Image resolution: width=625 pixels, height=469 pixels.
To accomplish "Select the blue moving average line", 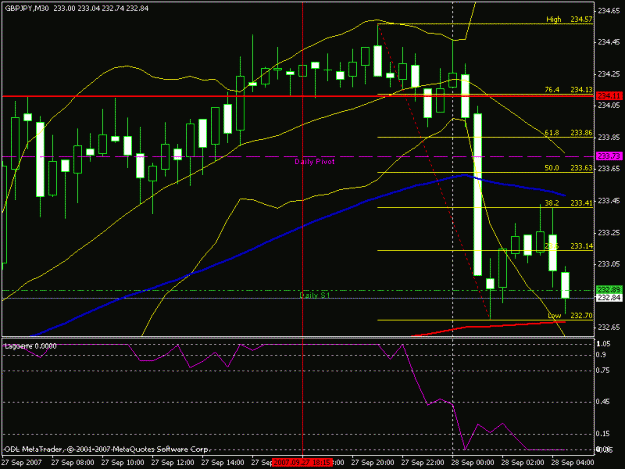I will [x=303, y=226].
